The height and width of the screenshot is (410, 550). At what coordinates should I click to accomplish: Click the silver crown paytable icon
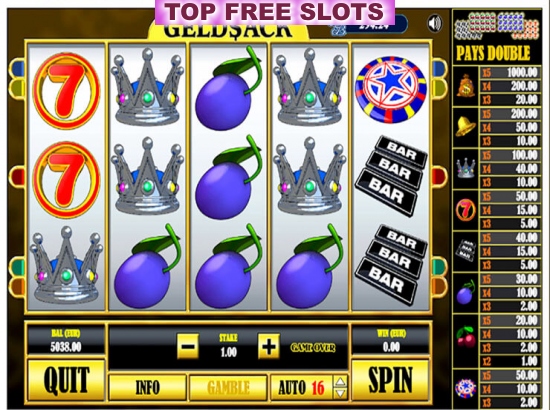click(466, 168)
